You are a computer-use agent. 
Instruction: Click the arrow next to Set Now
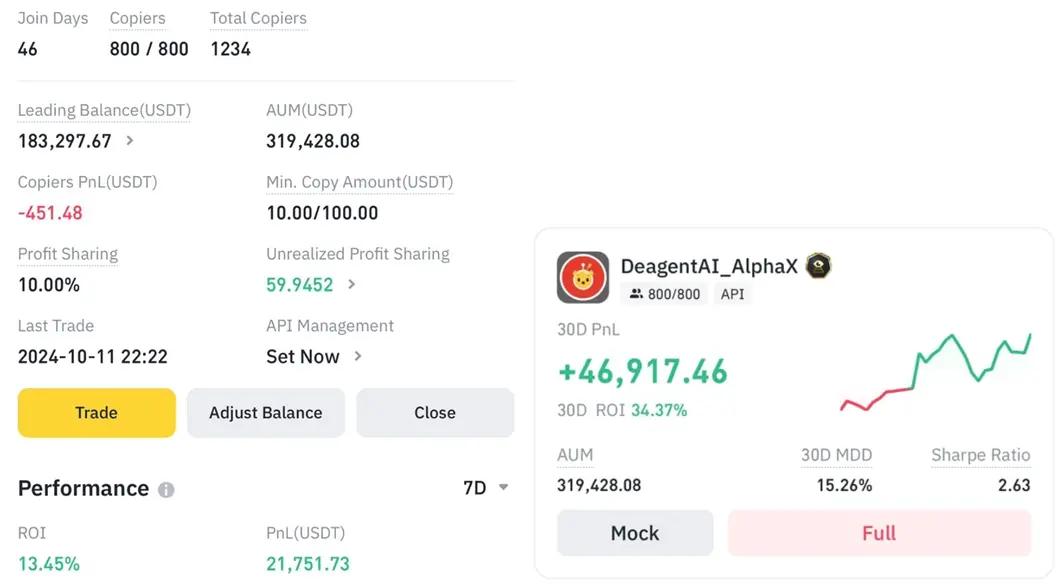[x=358, y=357]
